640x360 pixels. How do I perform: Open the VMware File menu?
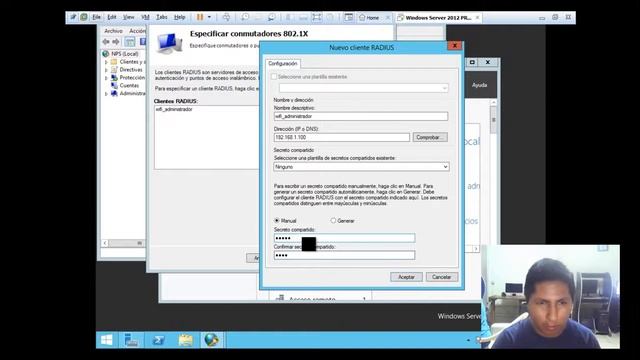[x=96, y=17]
